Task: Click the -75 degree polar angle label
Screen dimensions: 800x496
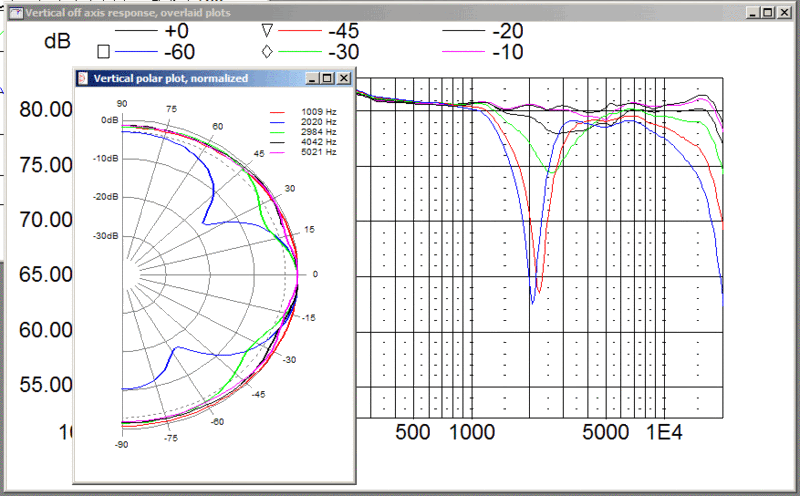Action: pyautogui.click(x=170, y=438)
